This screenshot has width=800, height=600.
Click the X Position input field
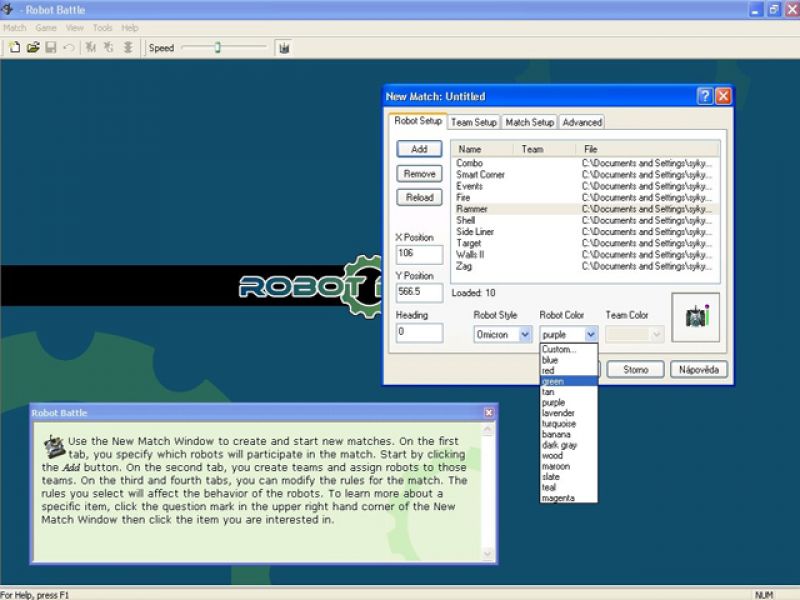coord(419,254)
